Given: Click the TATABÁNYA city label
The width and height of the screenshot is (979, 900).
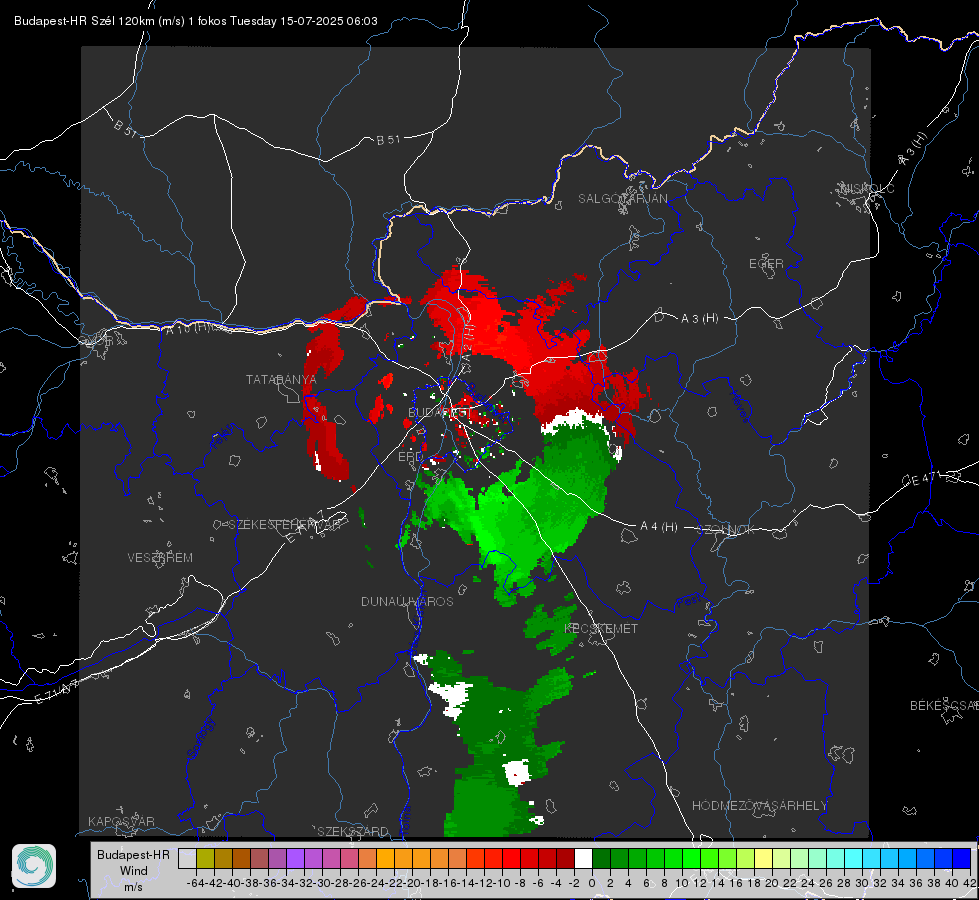Looking at the screenshot, I should pos(281,379).
